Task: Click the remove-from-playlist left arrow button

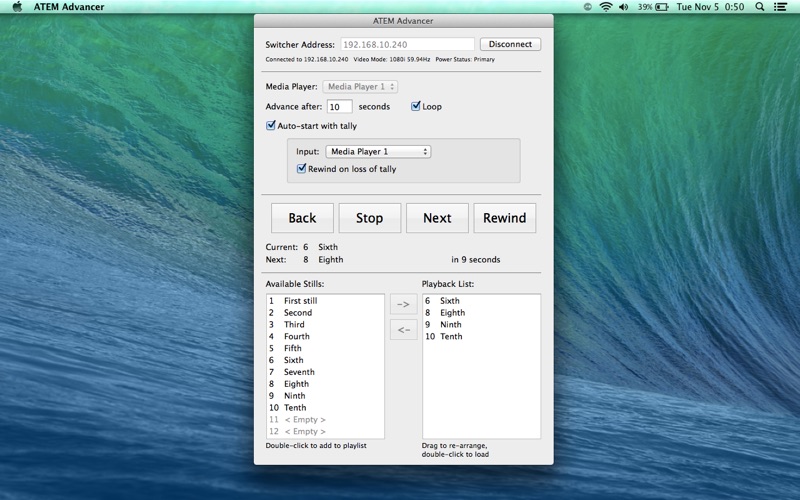Action: tap(403, 330)
